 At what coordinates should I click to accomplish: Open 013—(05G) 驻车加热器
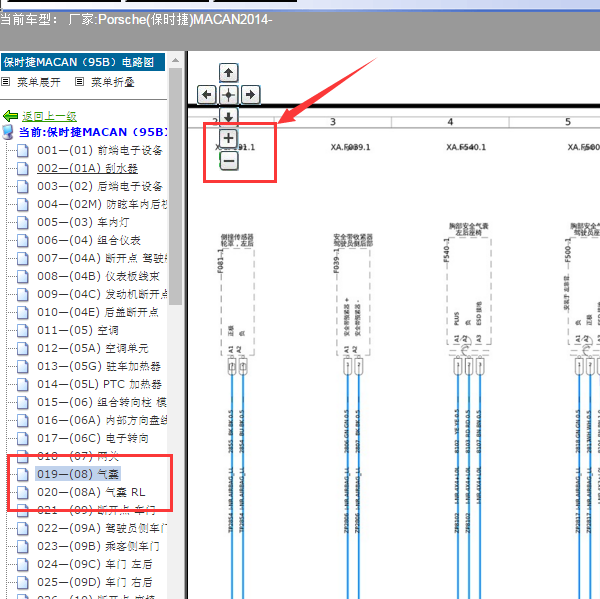(x=99, y=366)
